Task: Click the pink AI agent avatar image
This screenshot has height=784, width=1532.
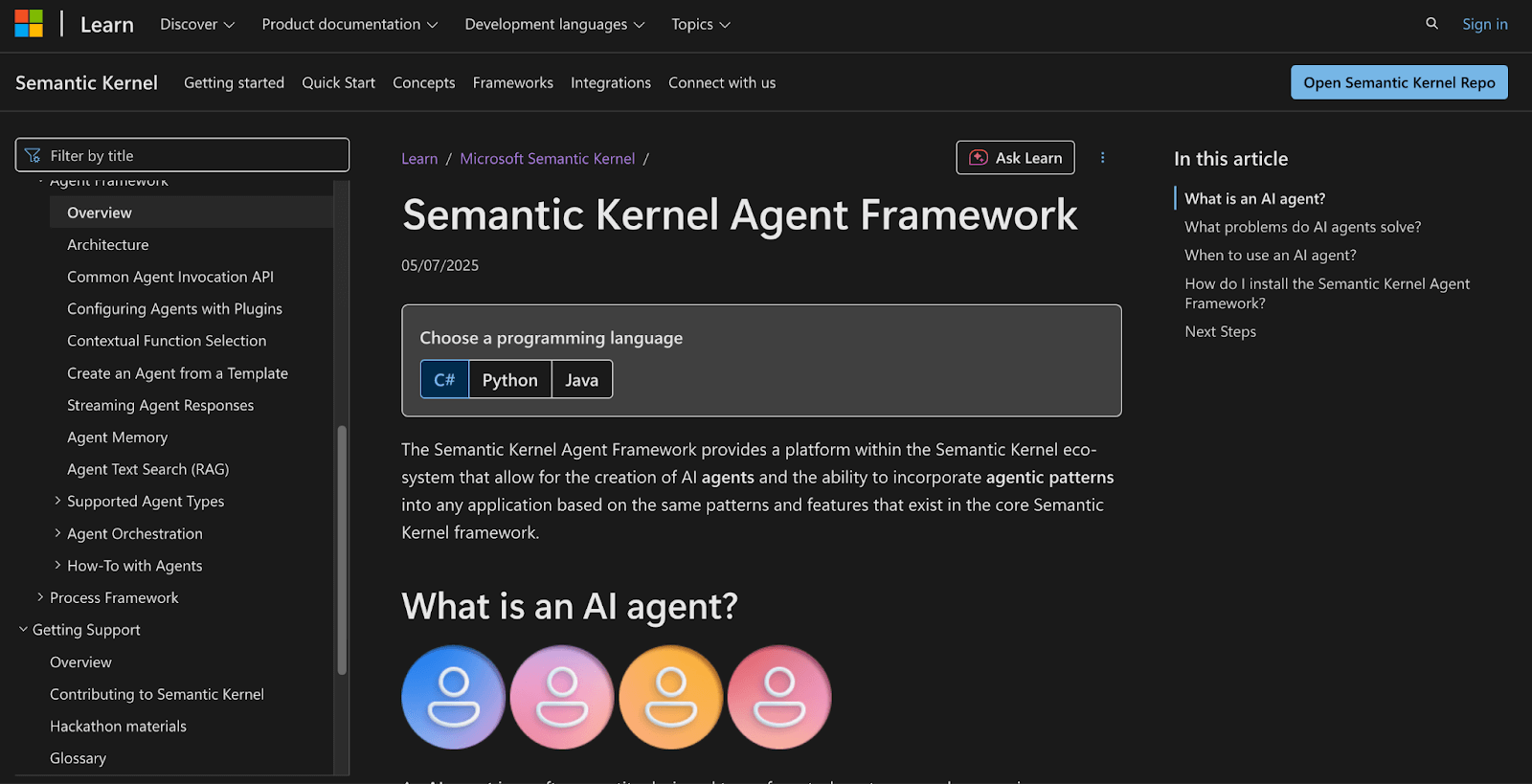Action: (562, 697)
